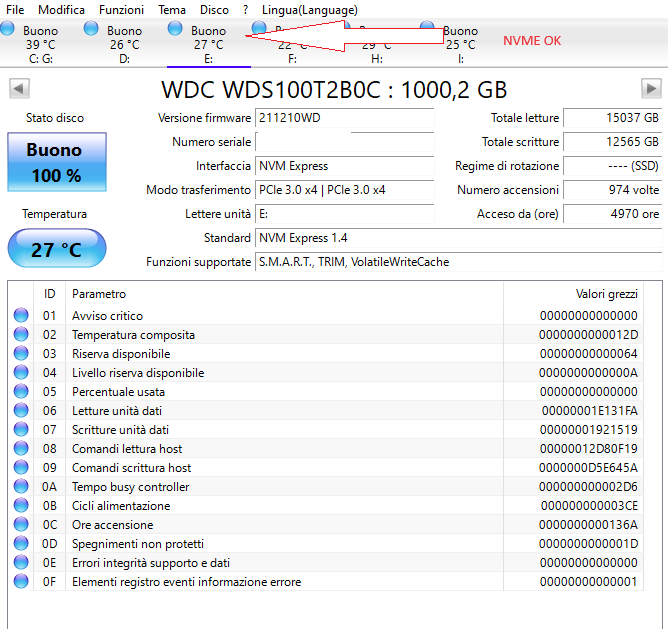Click status orb of E: disk
668x629 pixels.
[x=175, y=29]
